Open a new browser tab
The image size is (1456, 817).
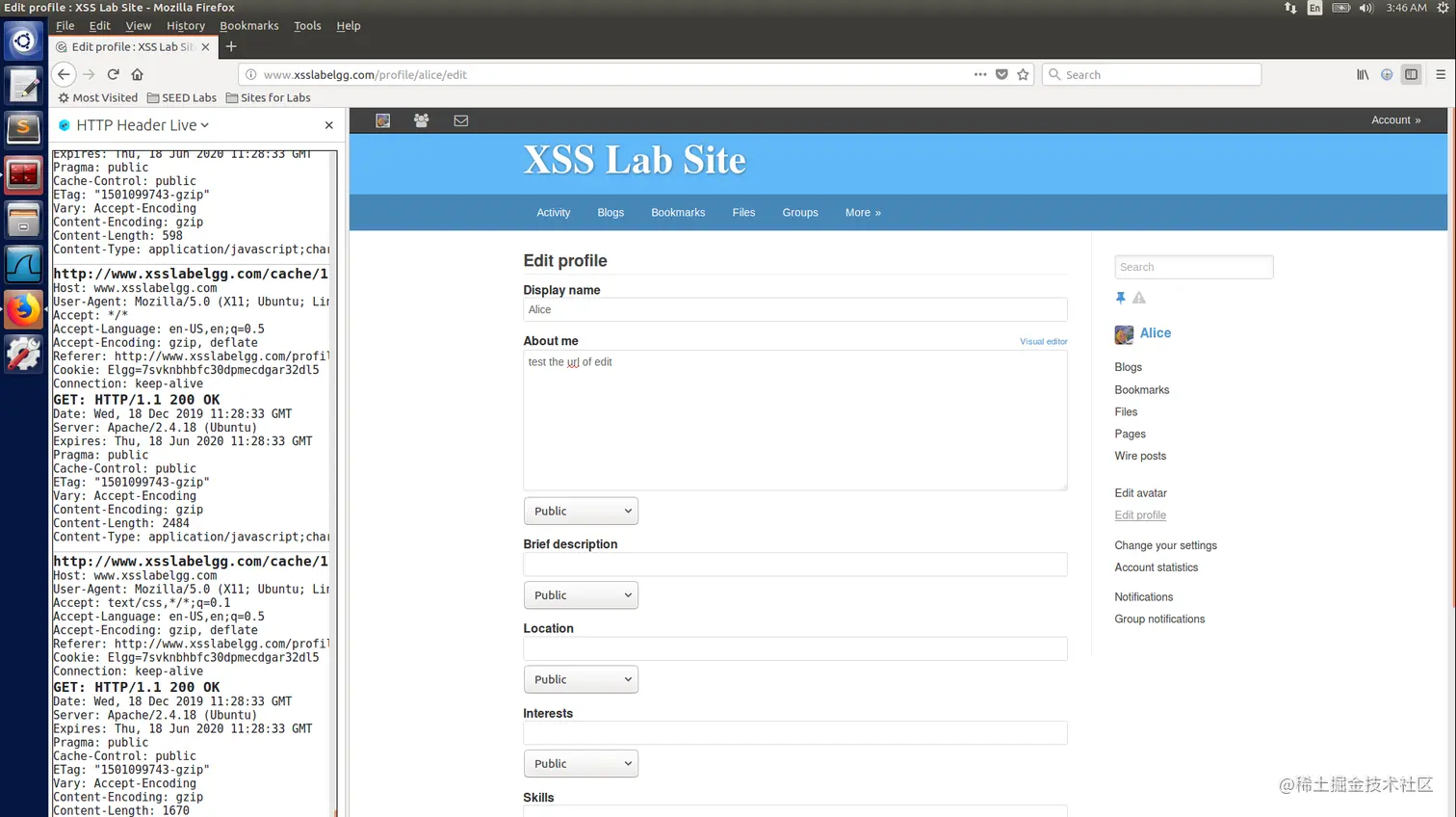[x=231, y=46]
